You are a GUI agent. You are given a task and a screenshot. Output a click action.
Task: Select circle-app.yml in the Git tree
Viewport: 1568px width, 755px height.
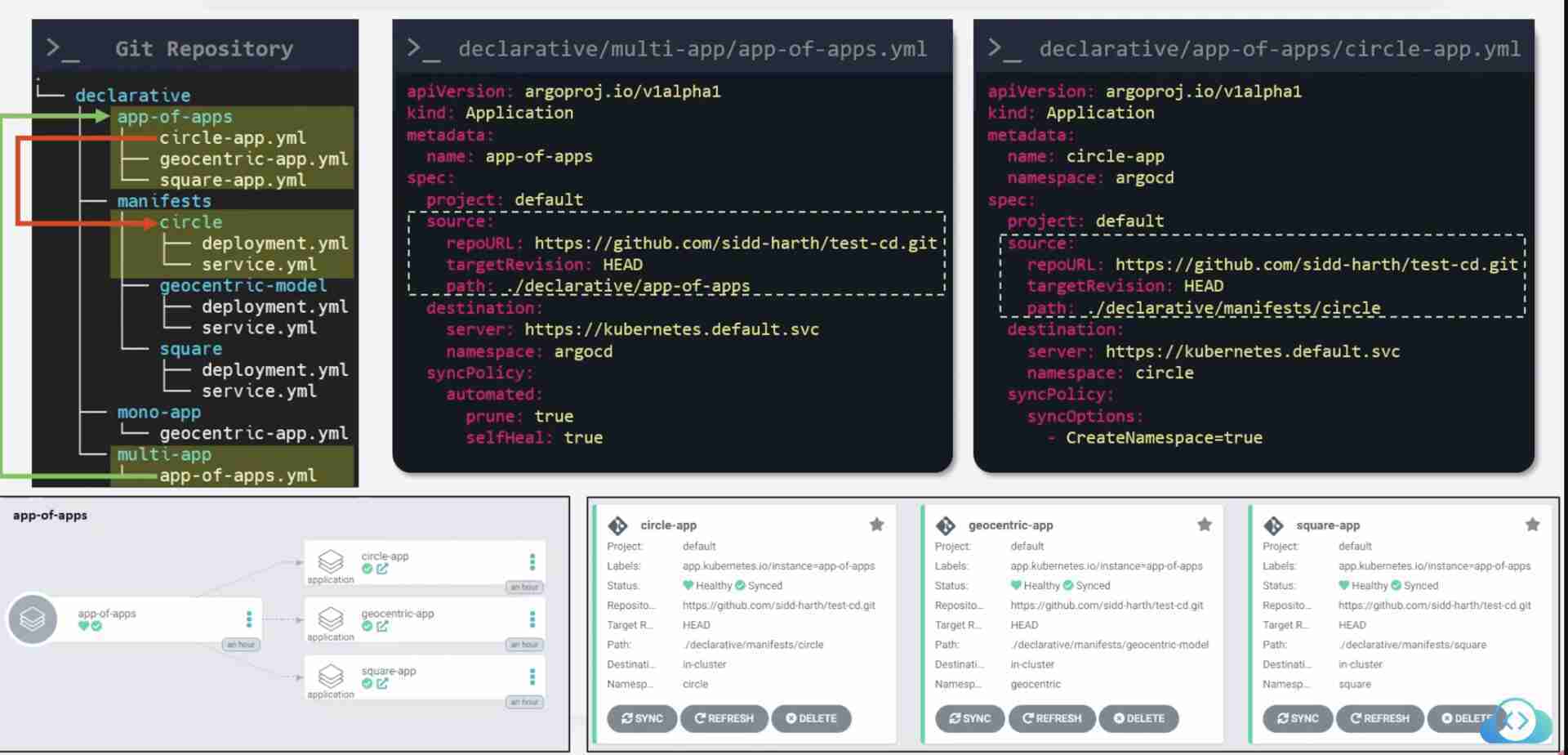tap(233, 137)
